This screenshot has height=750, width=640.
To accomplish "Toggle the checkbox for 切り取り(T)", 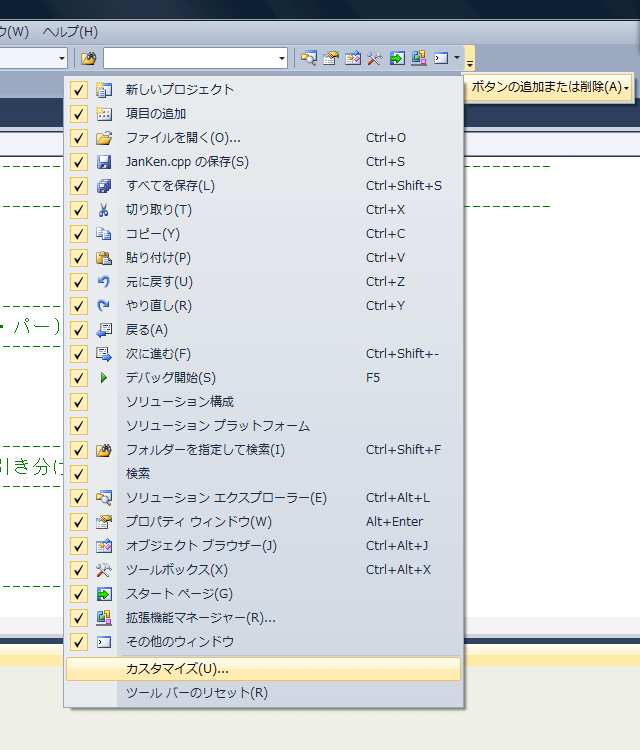I will pos(79,210).
